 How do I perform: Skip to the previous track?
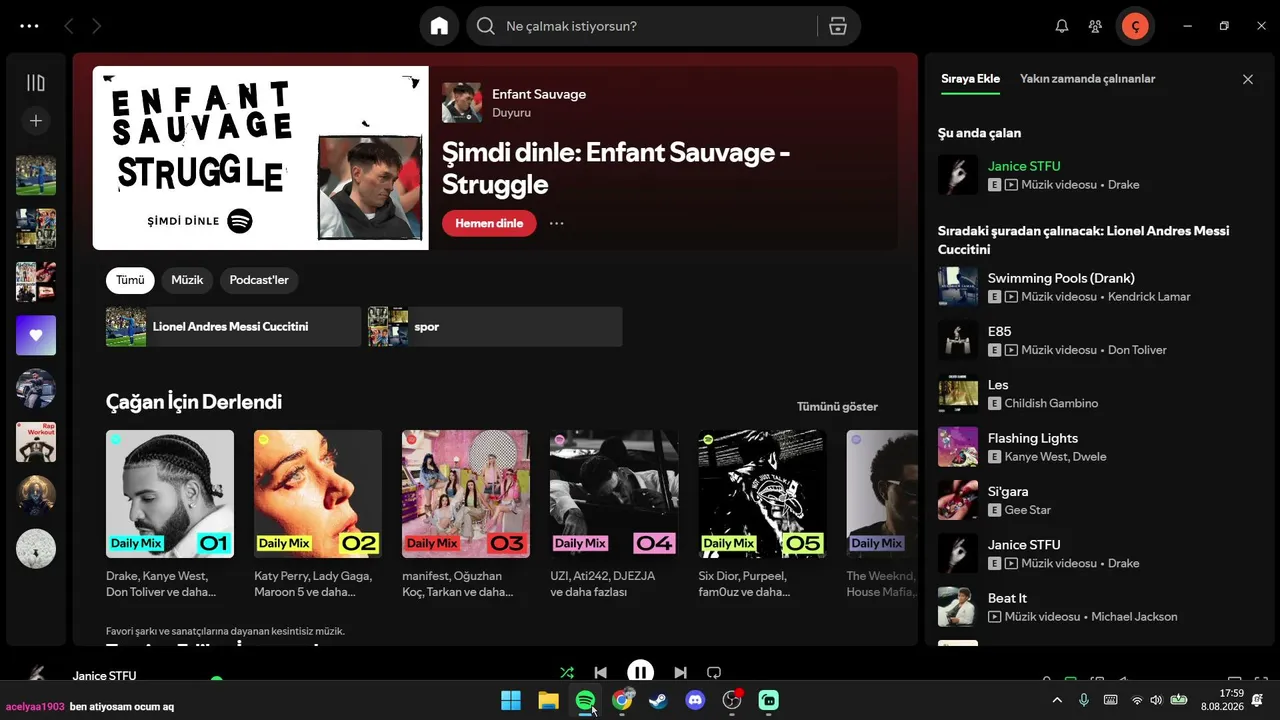point(600,673)
